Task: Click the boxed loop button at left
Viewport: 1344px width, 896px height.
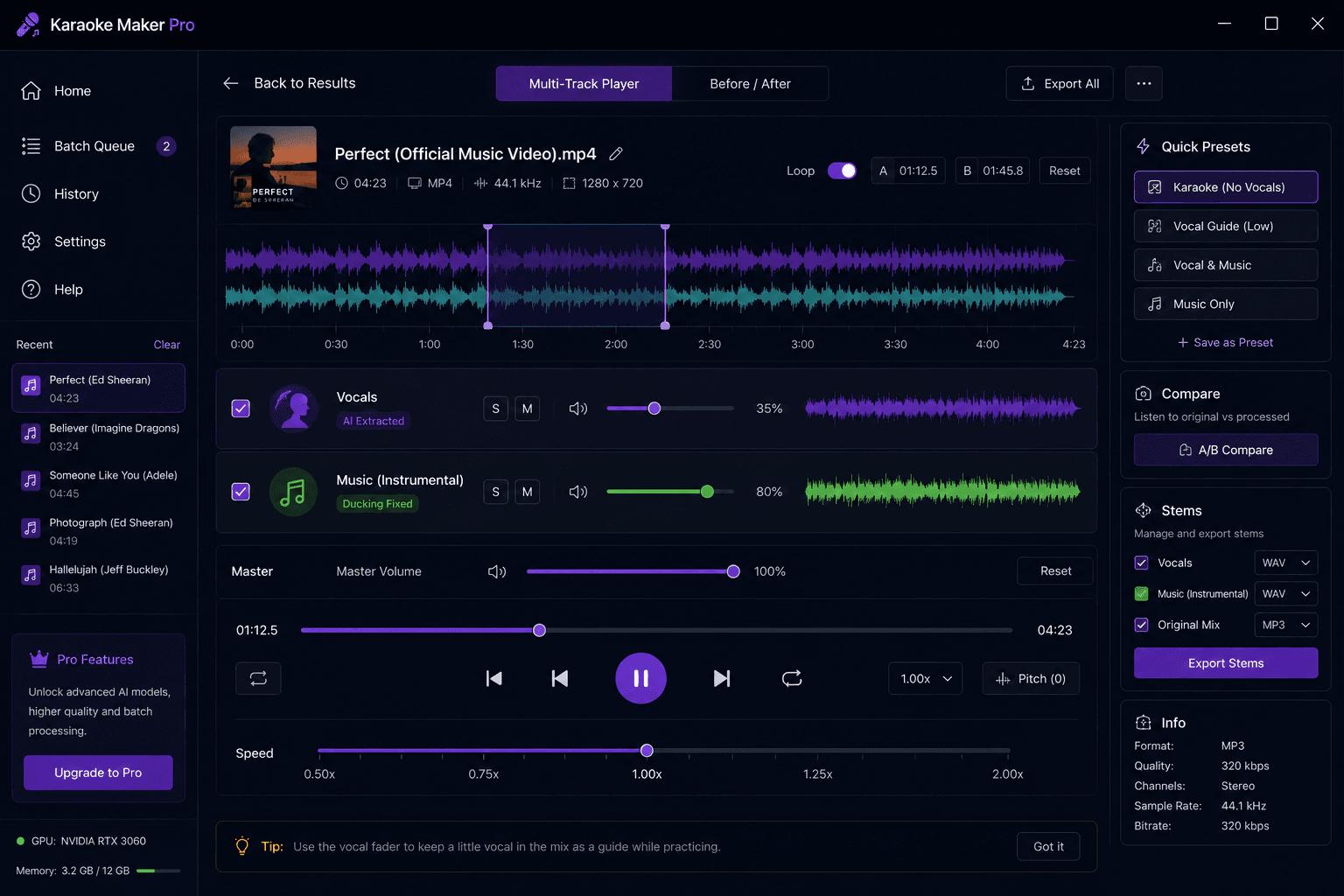Action: [x=258, y=678]
